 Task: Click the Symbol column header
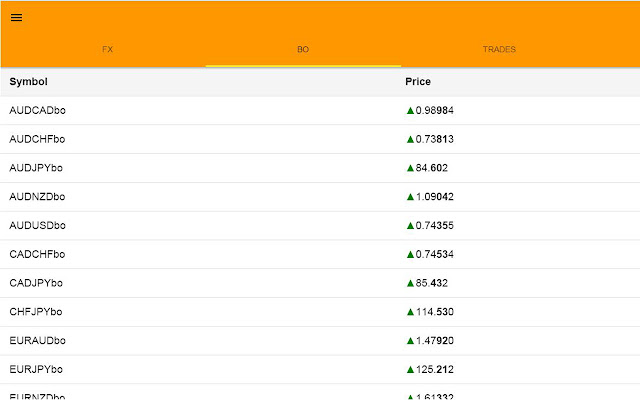pyautogui.click(x=29, y=82)
